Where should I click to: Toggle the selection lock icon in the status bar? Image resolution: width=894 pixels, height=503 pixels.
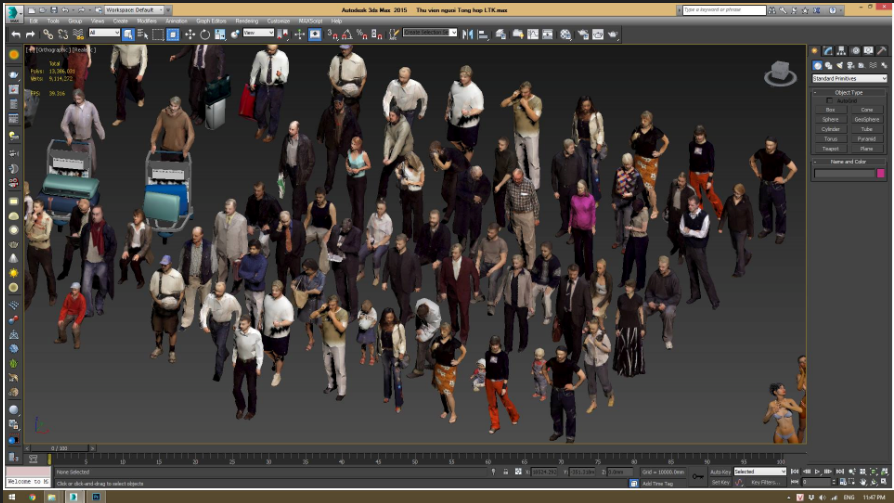505,472
